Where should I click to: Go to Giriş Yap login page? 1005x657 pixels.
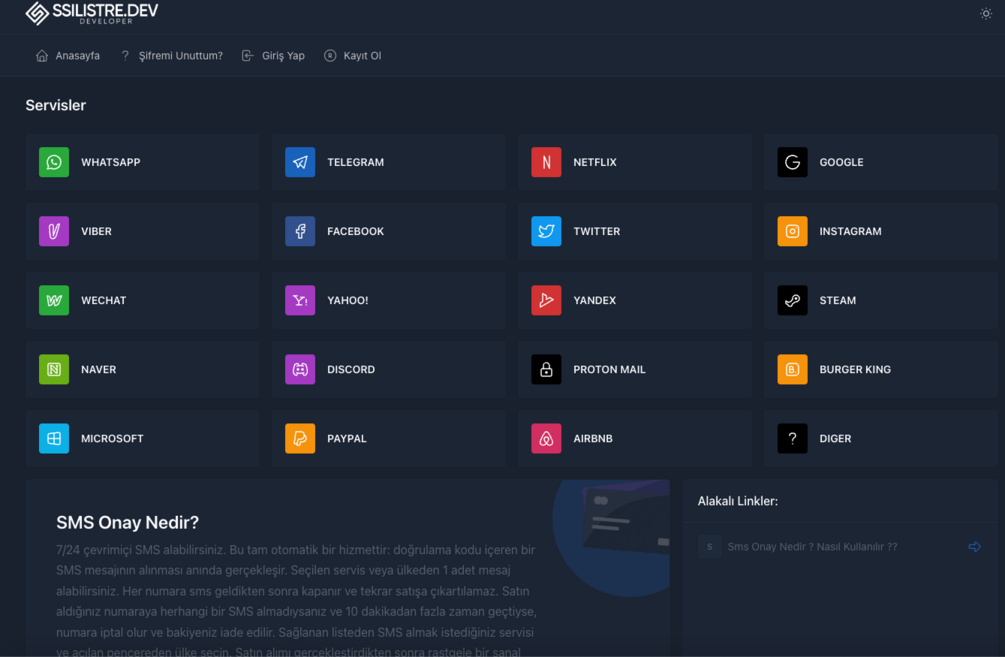[x=273, y=56]
